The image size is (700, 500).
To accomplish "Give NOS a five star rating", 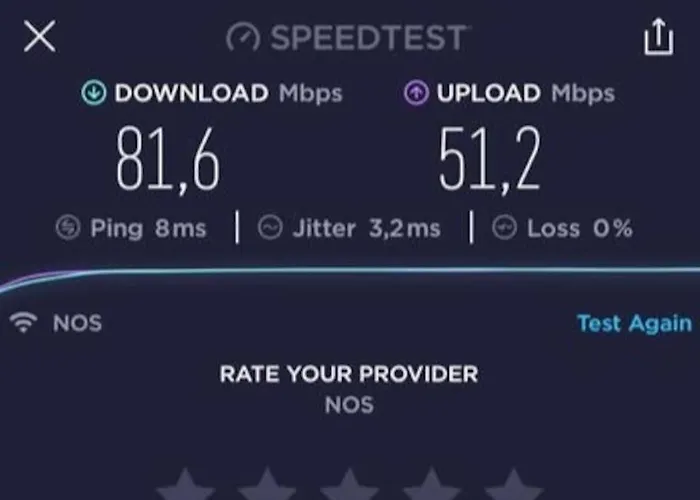I will point(513,484).
